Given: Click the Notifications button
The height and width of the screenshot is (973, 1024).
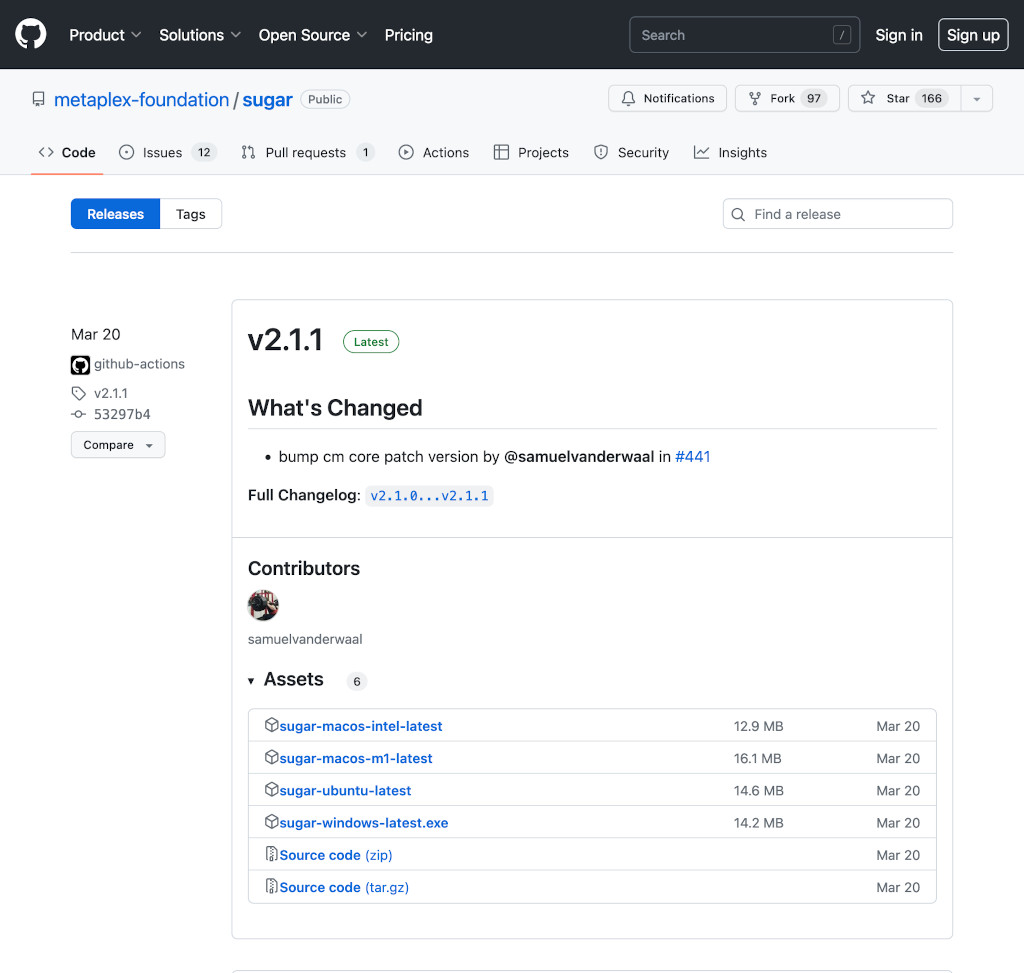Looking at the screenshot, I should pos(667,99).
